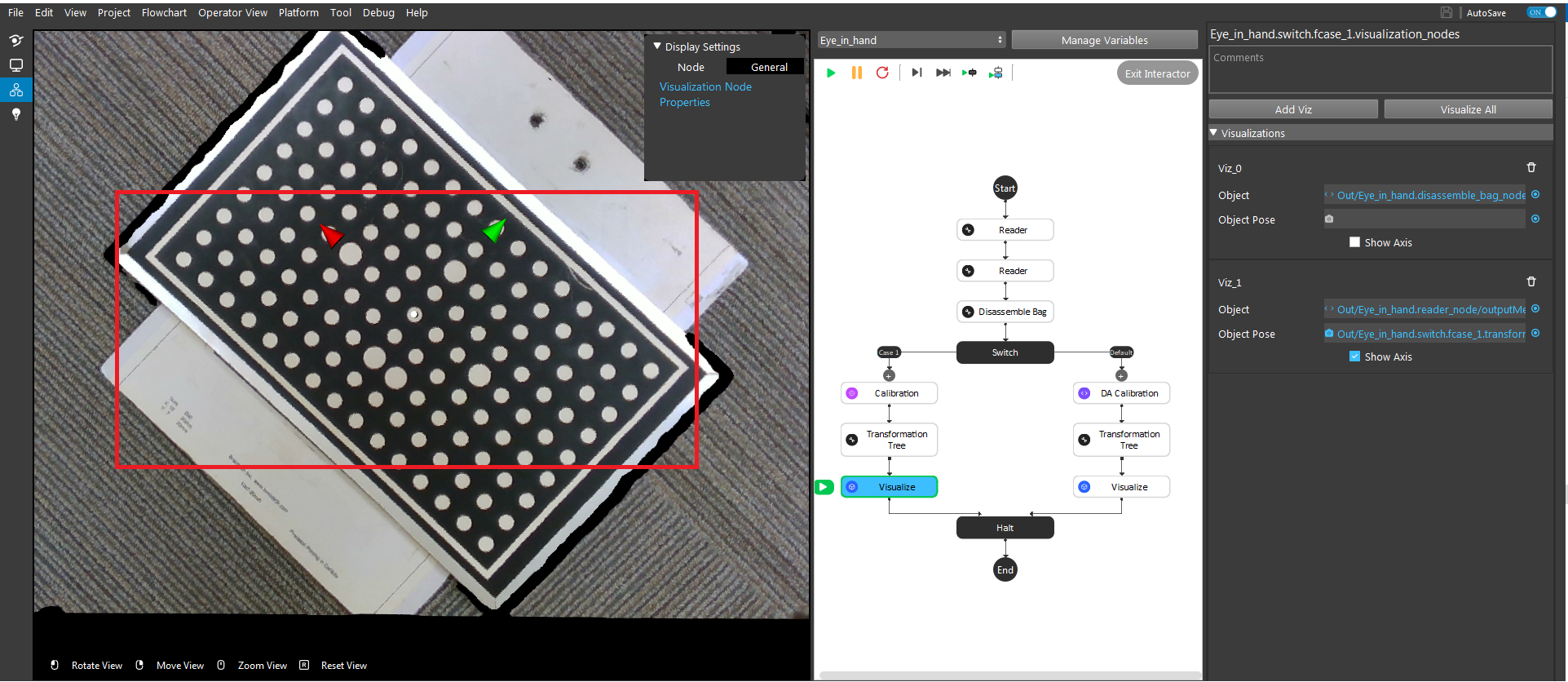
Task: Switch to the General tab
Action: (769, 67)
